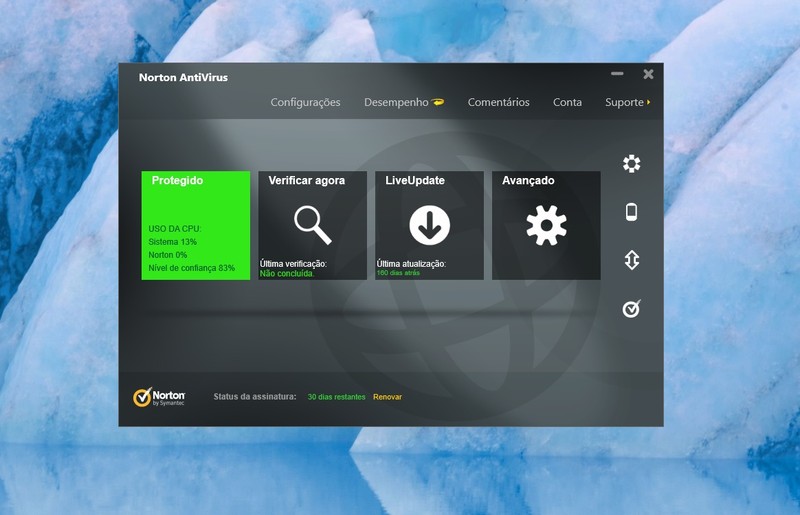Click the Verificar agora tile title
This screenshot has height=515, width=800.
[307, 180]
